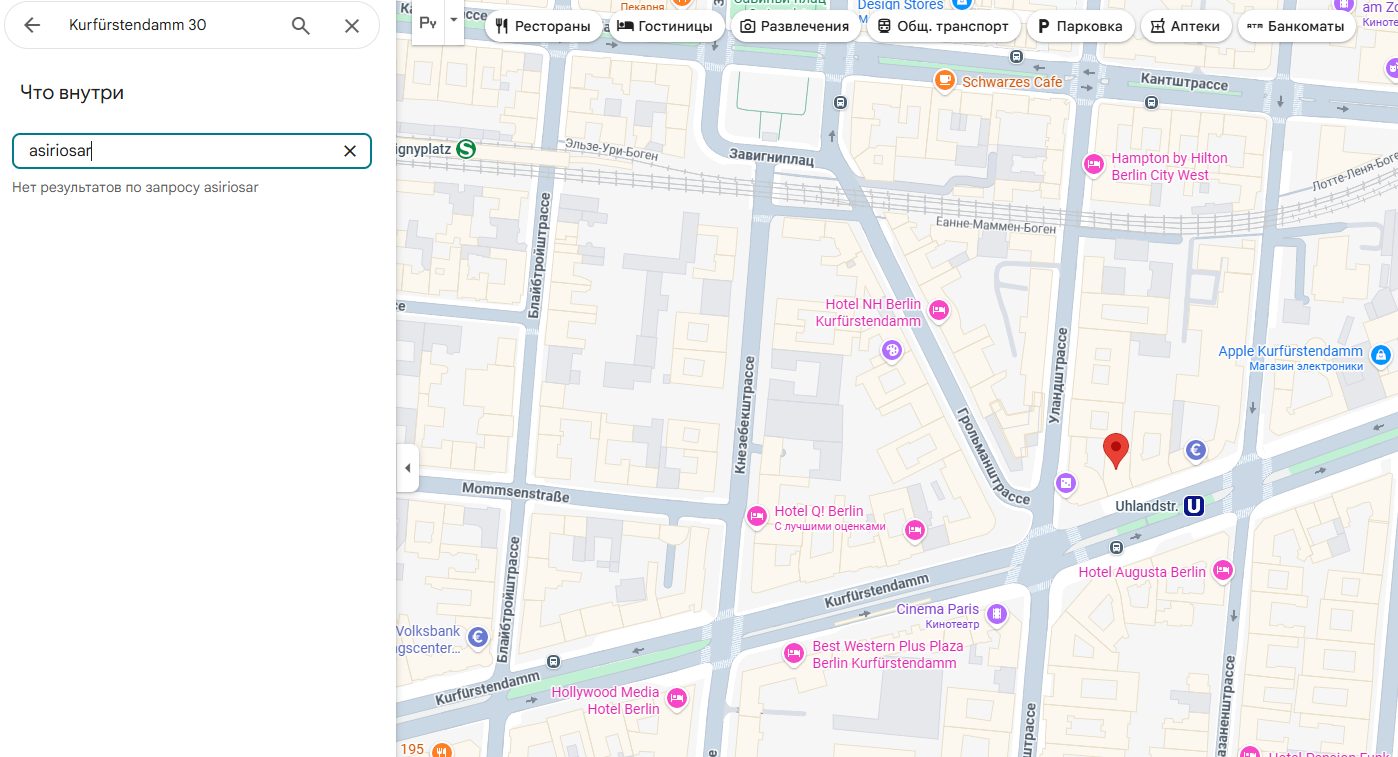Open the language dropdown arrow near Рү
The image size is (1398, 757).
click(454, 21)
